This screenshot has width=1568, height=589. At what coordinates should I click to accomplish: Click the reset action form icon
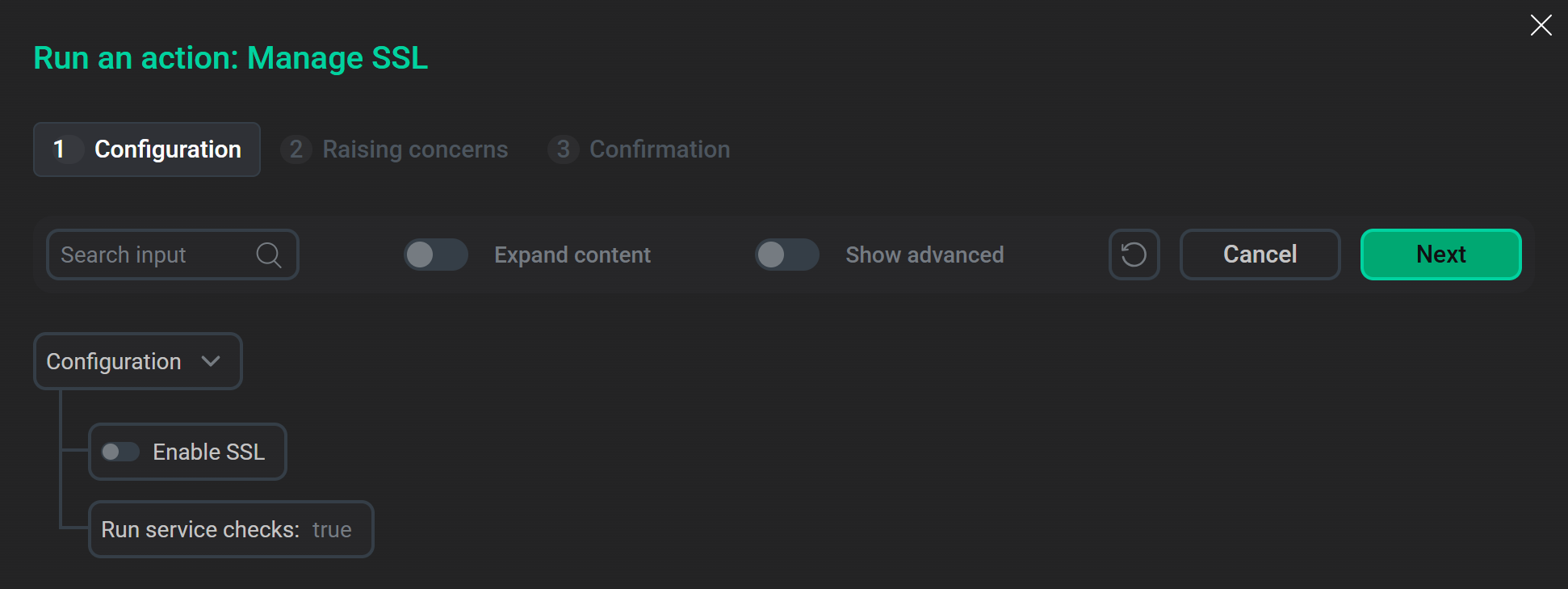(1134, 255)
